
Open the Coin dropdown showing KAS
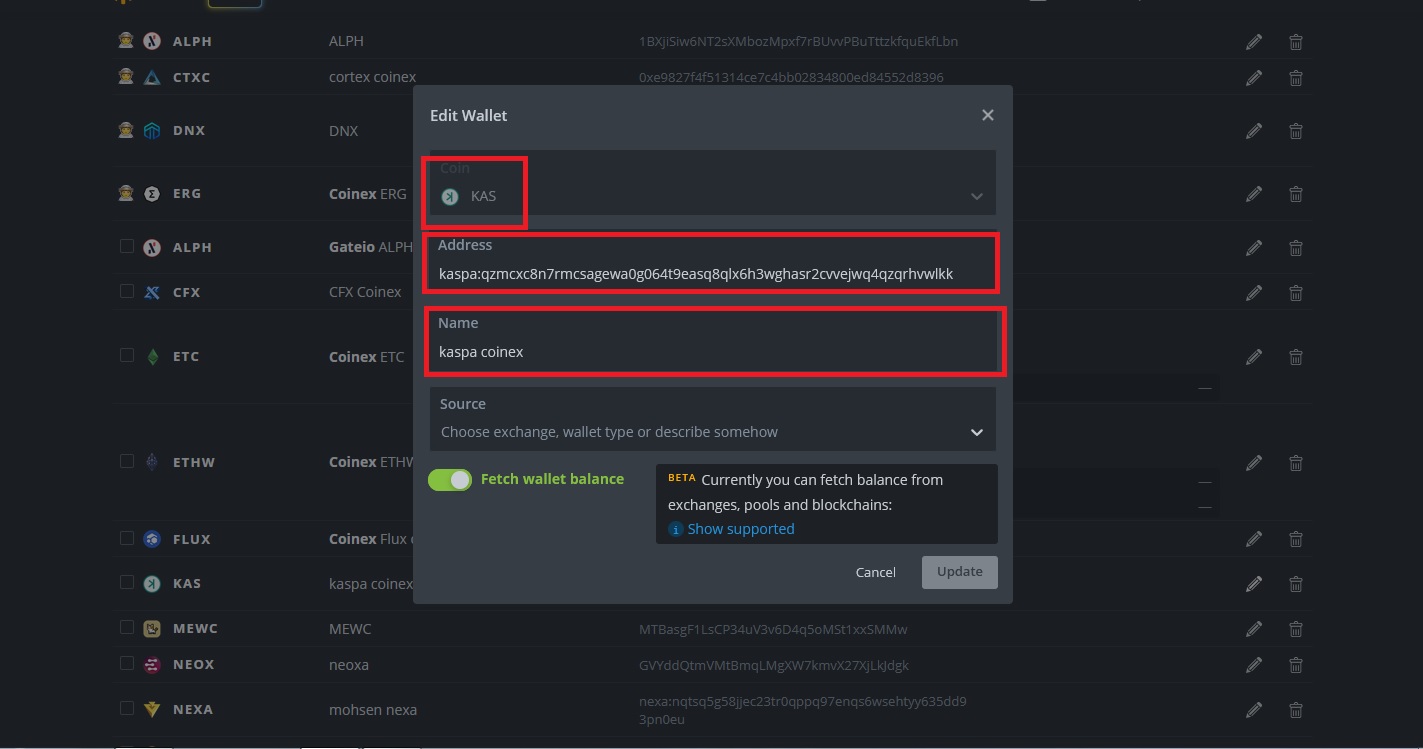[712, 196]
